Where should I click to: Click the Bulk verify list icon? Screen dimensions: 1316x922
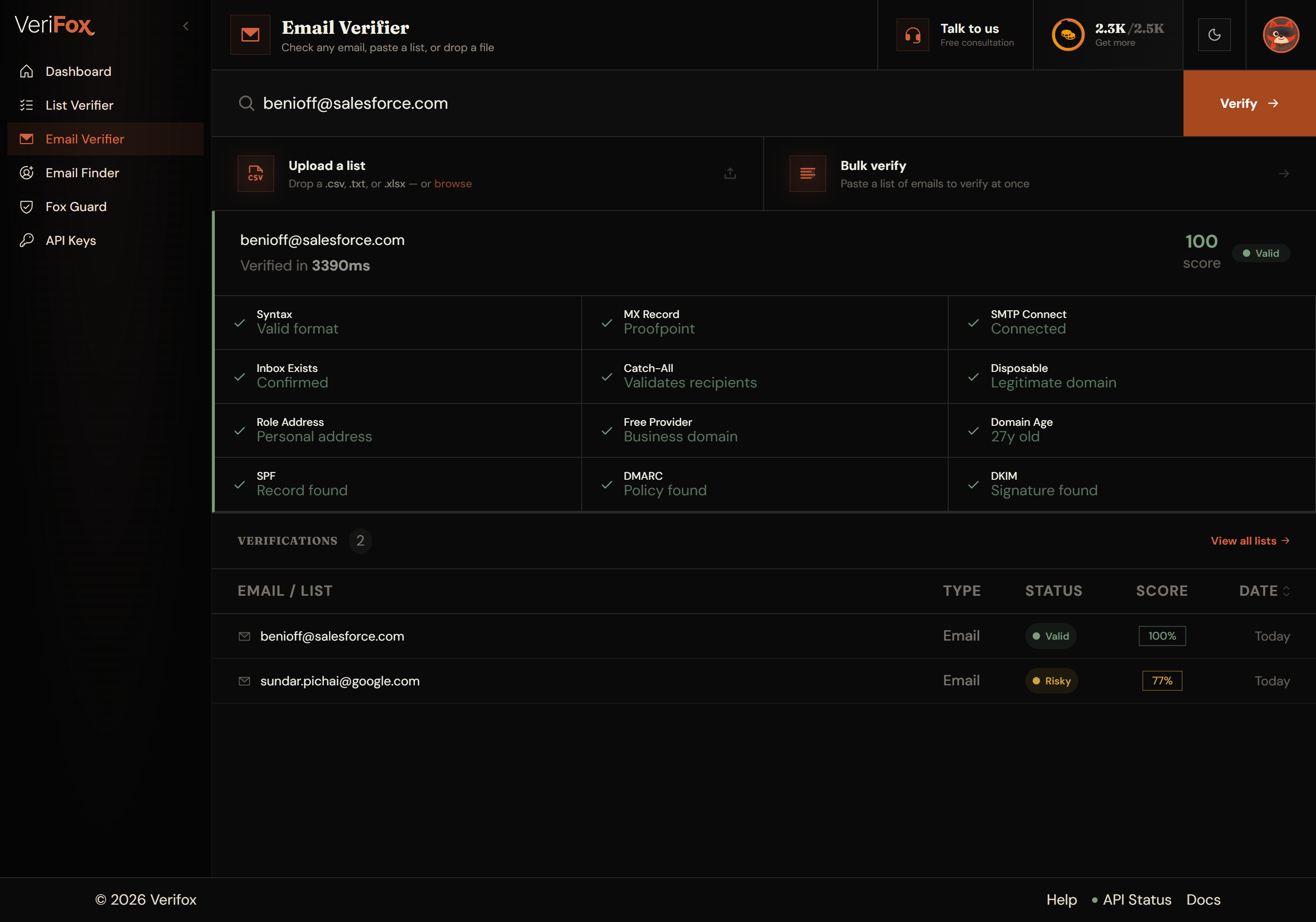(807, 173)
